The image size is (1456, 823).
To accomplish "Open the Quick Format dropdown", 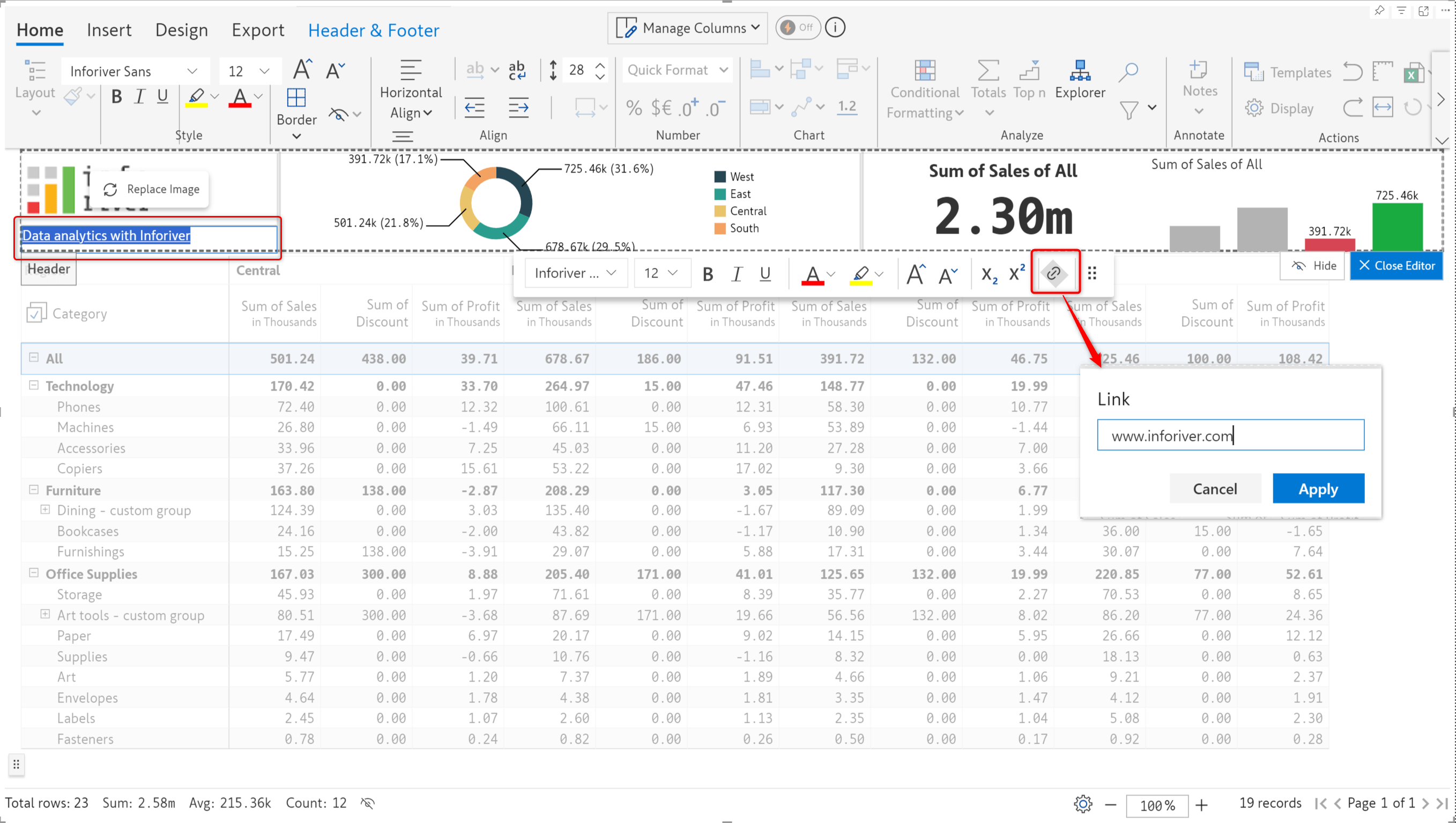I will click(x=677, y=70).
